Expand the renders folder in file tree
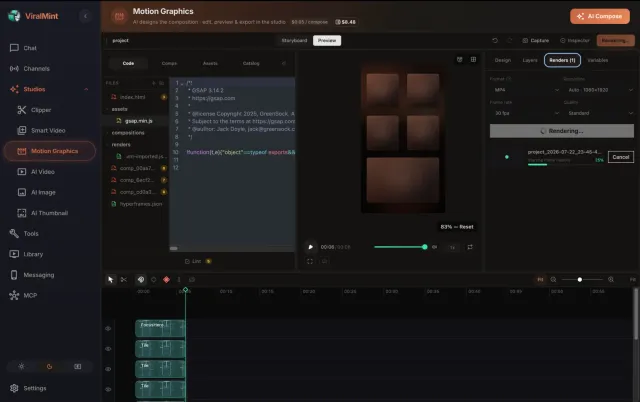Image resolution: width=640 pixels, height=402 pixels. coord(121,144)
